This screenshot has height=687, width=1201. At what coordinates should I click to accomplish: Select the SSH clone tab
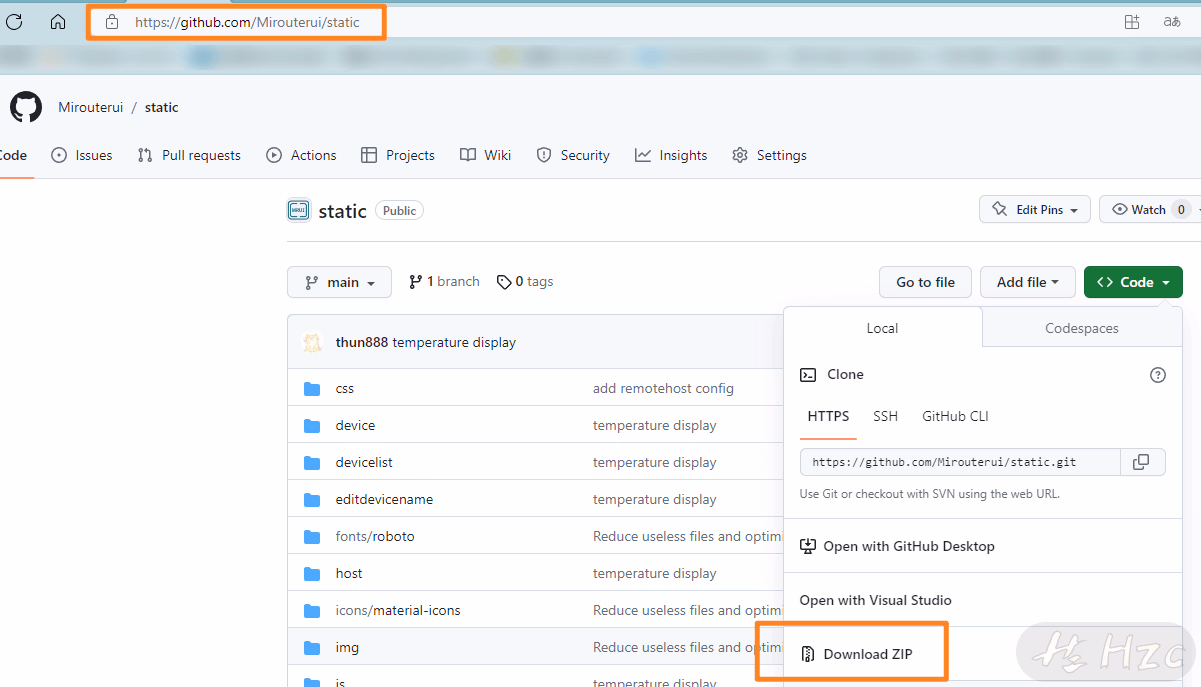pyautogui.click(x=885, y=416)
